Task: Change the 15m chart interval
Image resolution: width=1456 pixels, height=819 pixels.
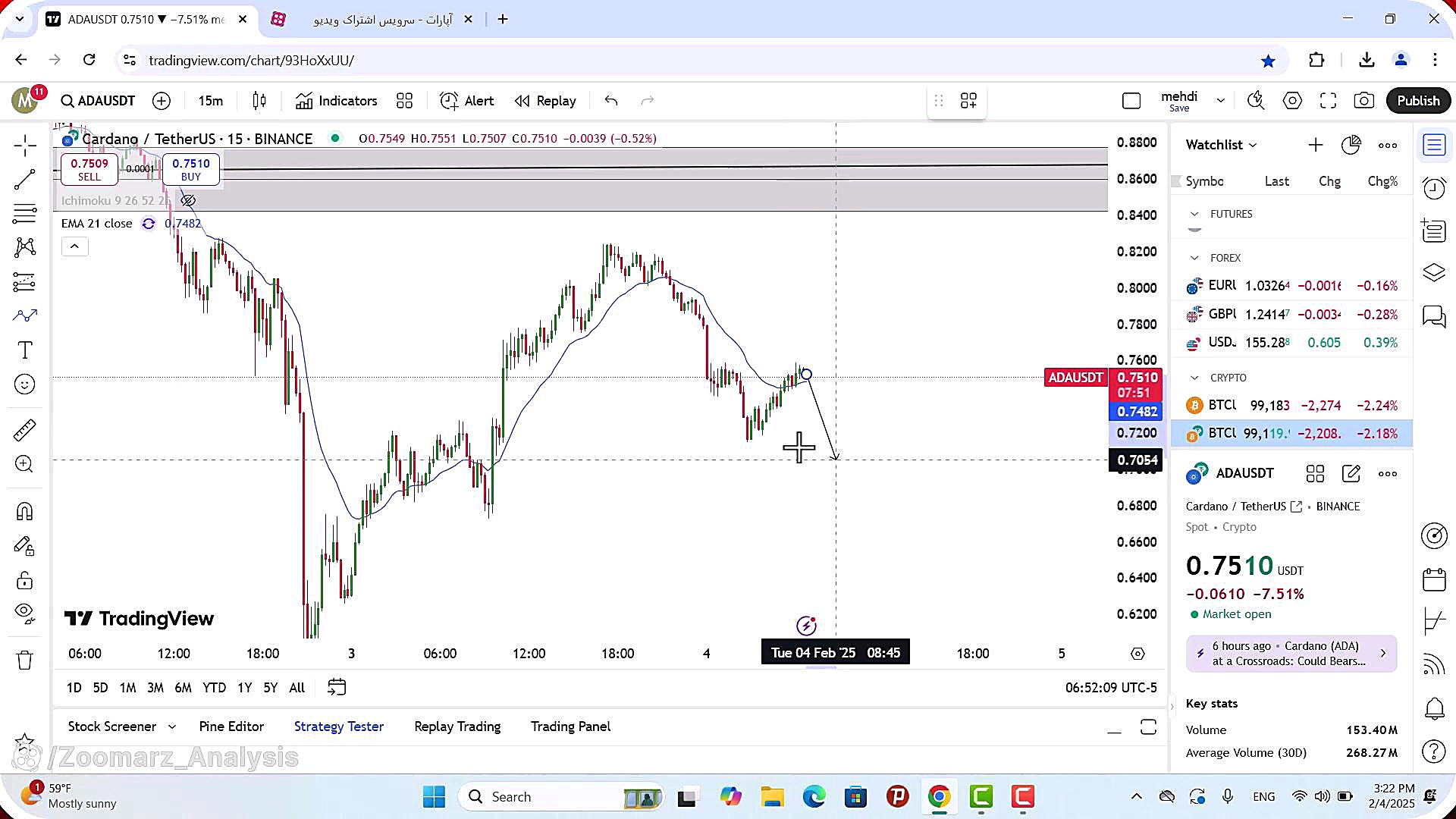Action: (211, 101)
